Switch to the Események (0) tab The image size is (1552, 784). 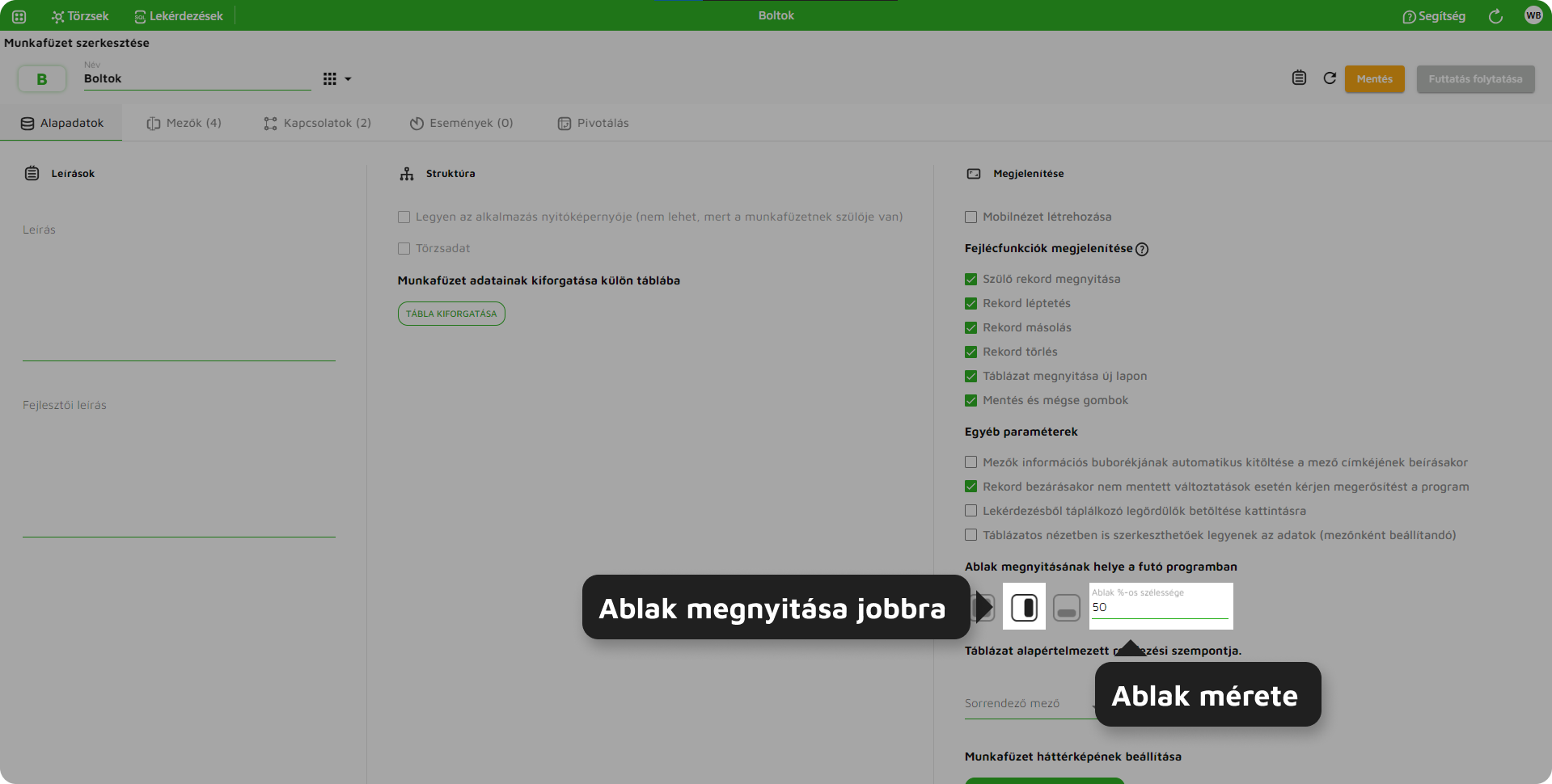point(461,123)
